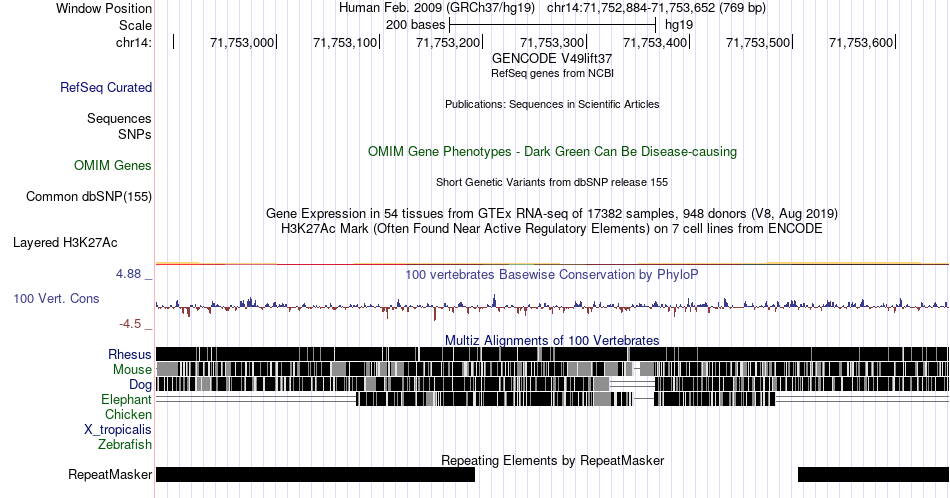Open the 100 Vert. Cons track label

(x=56, y=298)
